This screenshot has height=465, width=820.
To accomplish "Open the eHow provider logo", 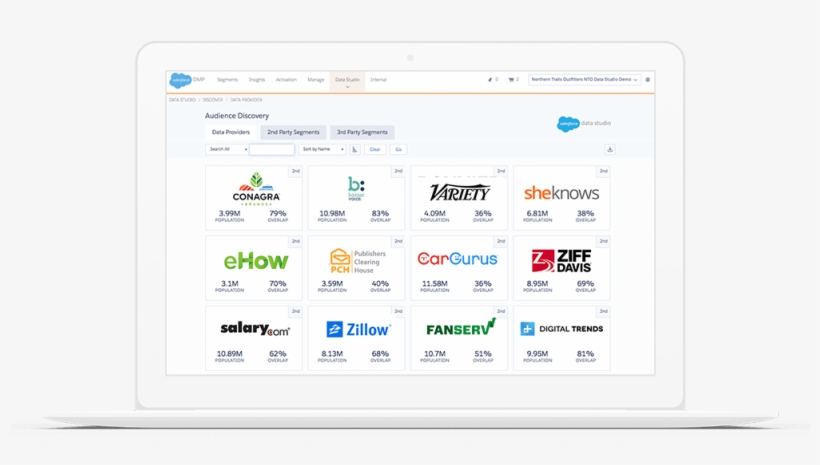I will pyautogui.click(x=256, y=260).
